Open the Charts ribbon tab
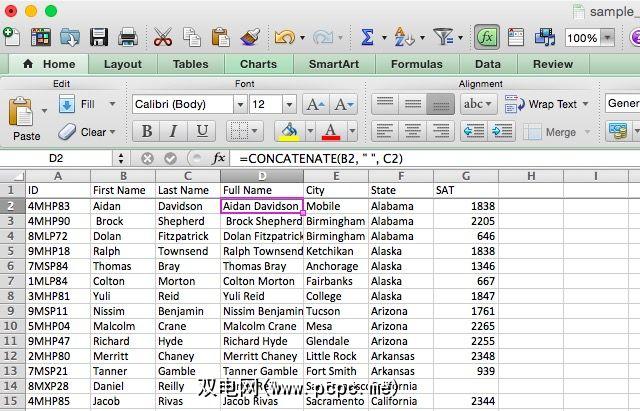This screenshot has width=640, height=411. click(258, 64)
